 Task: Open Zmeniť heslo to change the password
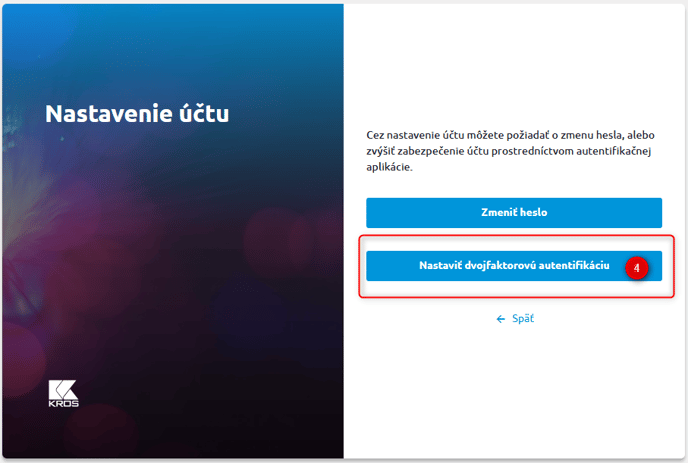514,213
